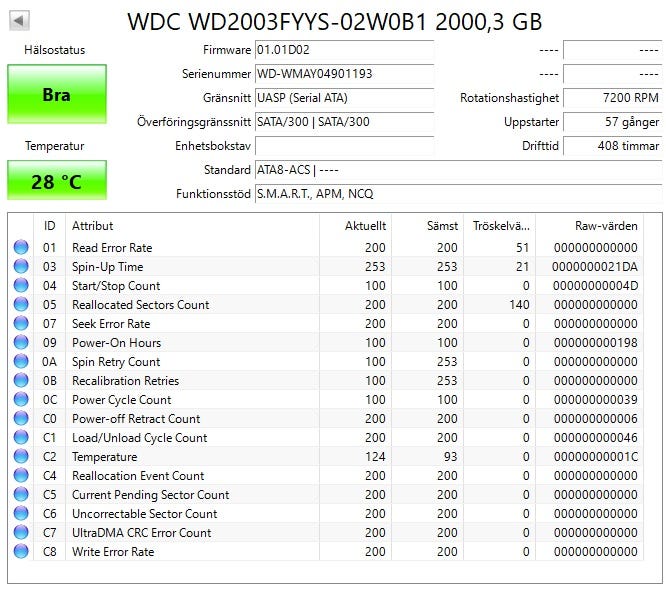666x589 pixels.
Task: Select the Reallocated Sectors Count attribute name
Action: (141, 304)
